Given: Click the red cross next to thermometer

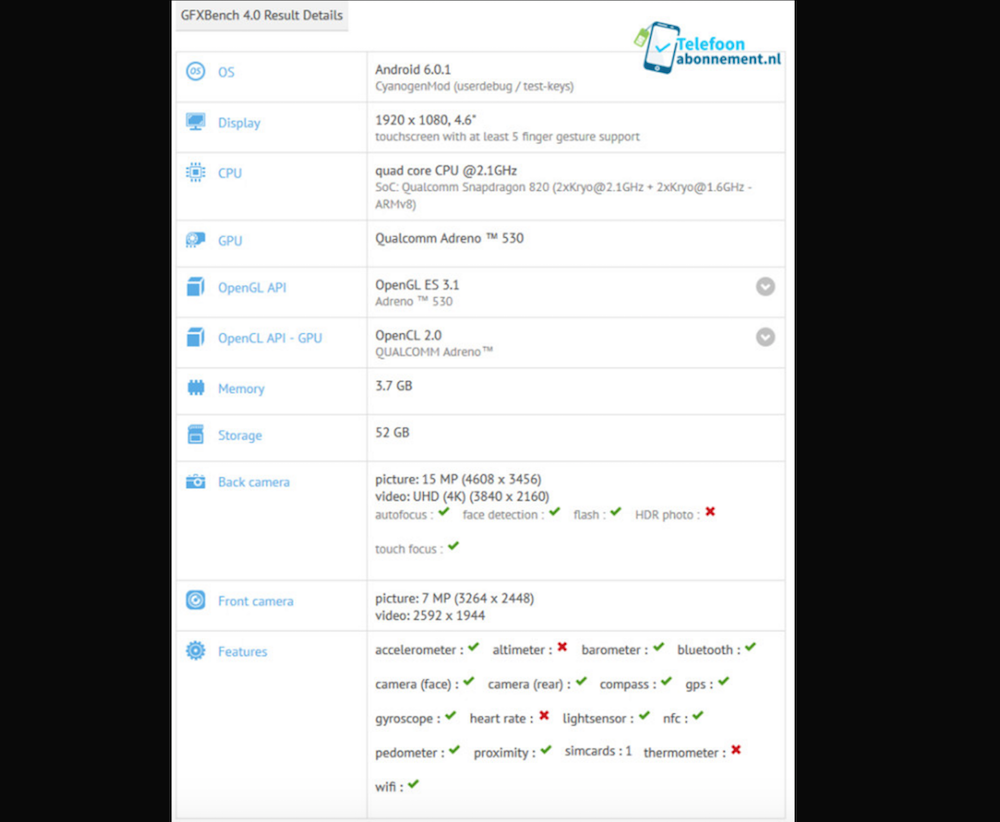Looking at the screenshot, I should coord(737,750).
